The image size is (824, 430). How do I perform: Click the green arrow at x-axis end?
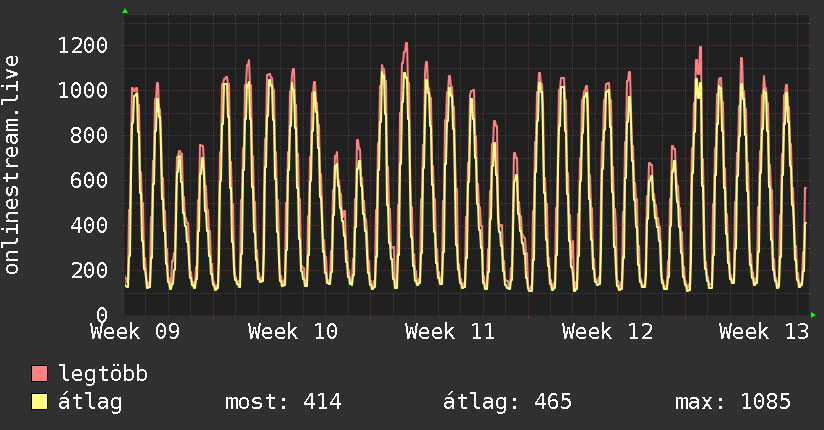pyautogui.click(x=813, y=315)
